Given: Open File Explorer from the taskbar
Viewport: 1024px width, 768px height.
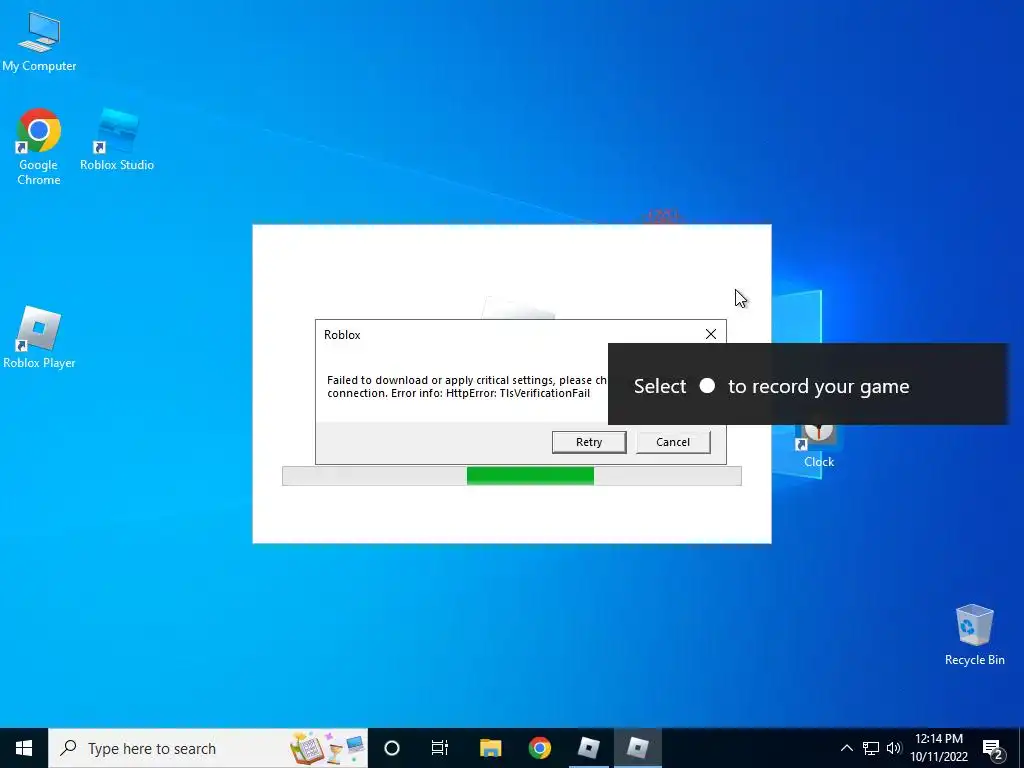Looking at the screenshot, I should pos(490,748).
